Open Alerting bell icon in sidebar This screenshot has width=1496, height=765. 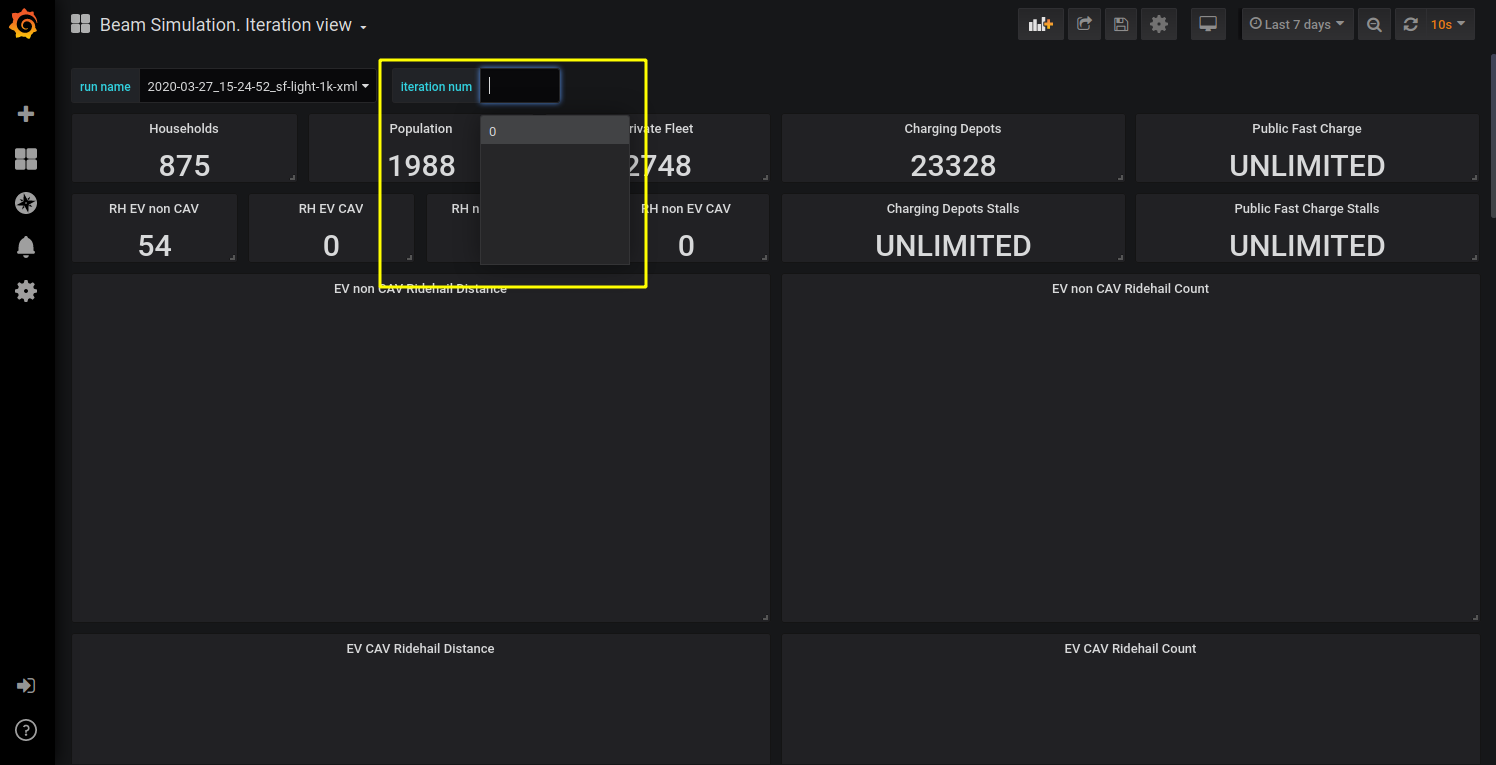26,247
